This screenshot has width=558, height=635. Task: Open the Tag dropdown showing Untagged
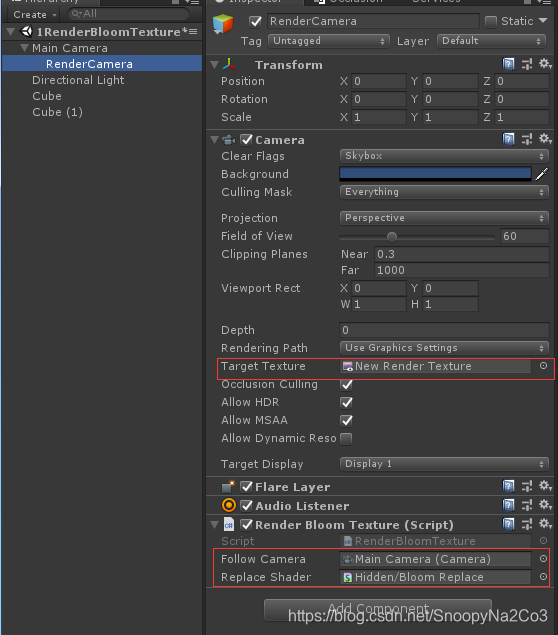(x=329, y=41)
